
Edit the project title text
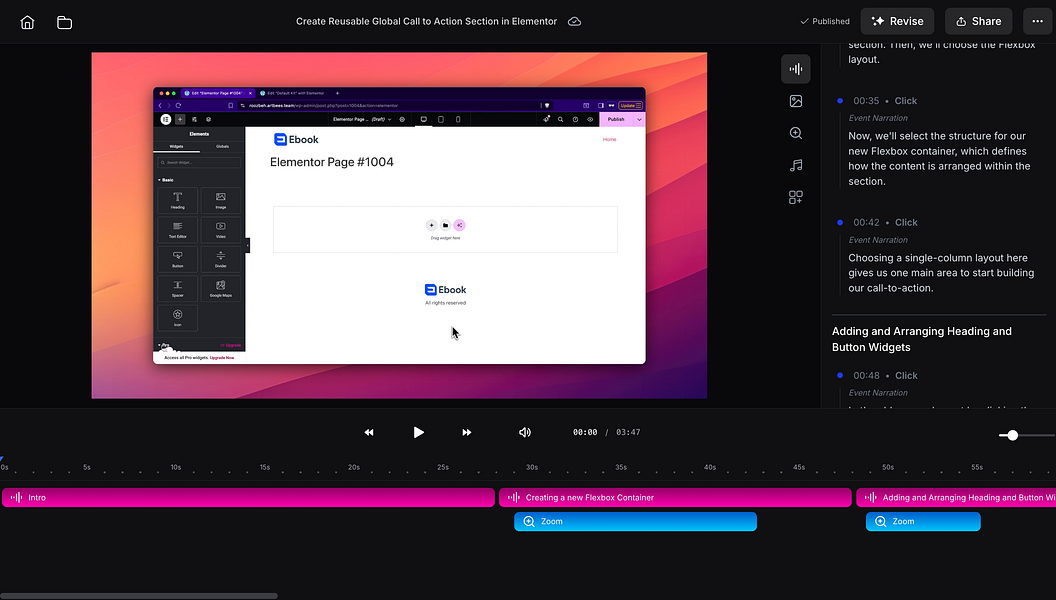[x=426, y=22]
